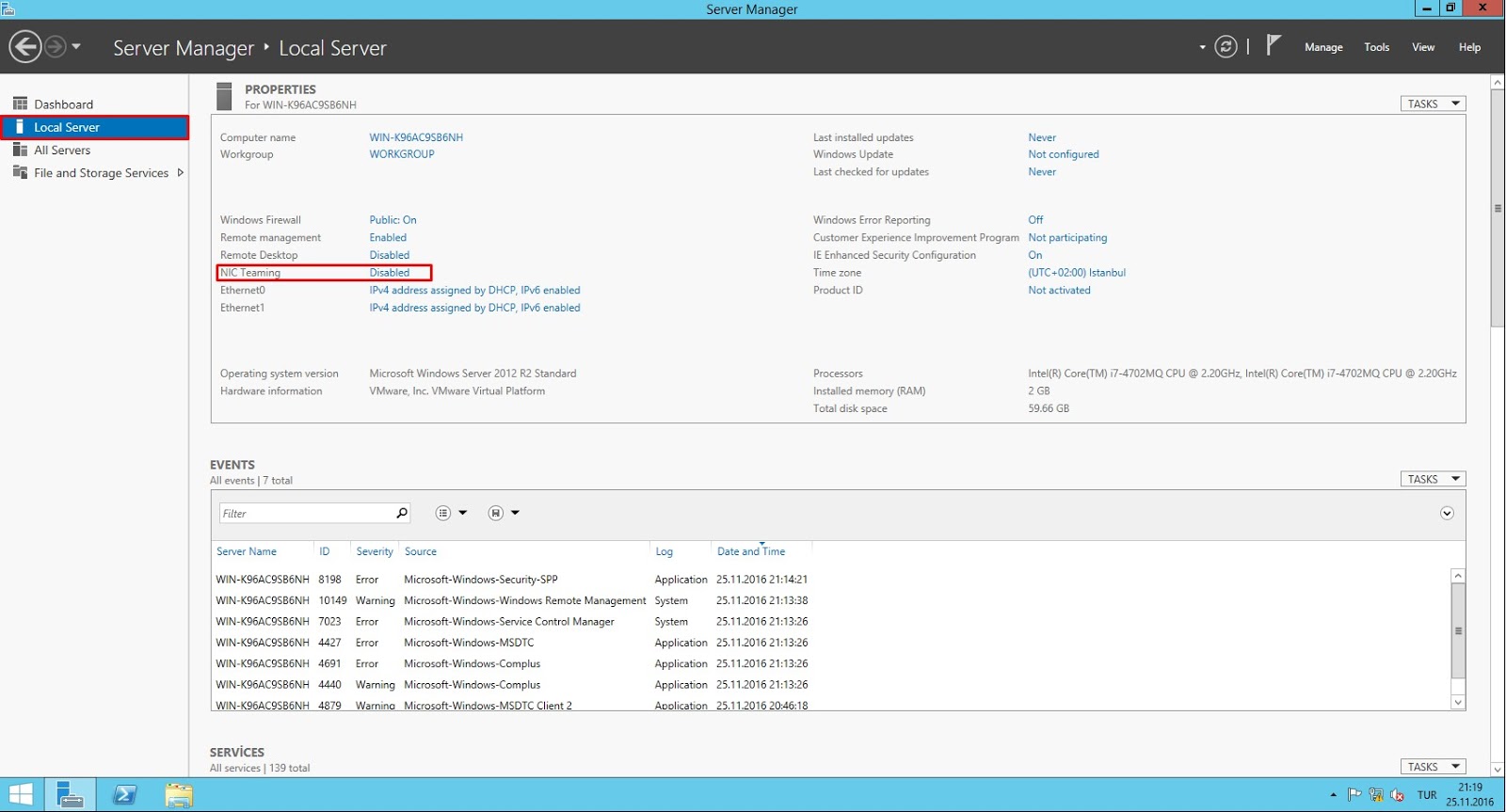Click the Windows Start button
Viewport: 1506px width, 812px height.
(x=21, y=795)
